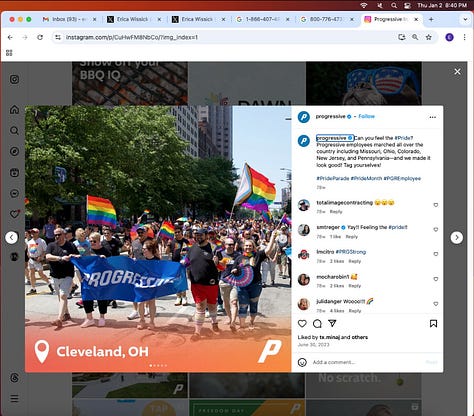Viewport: 474px width, 416px height.
Task: Click the 'others' likes link
Action: click(x=360, y=337)
